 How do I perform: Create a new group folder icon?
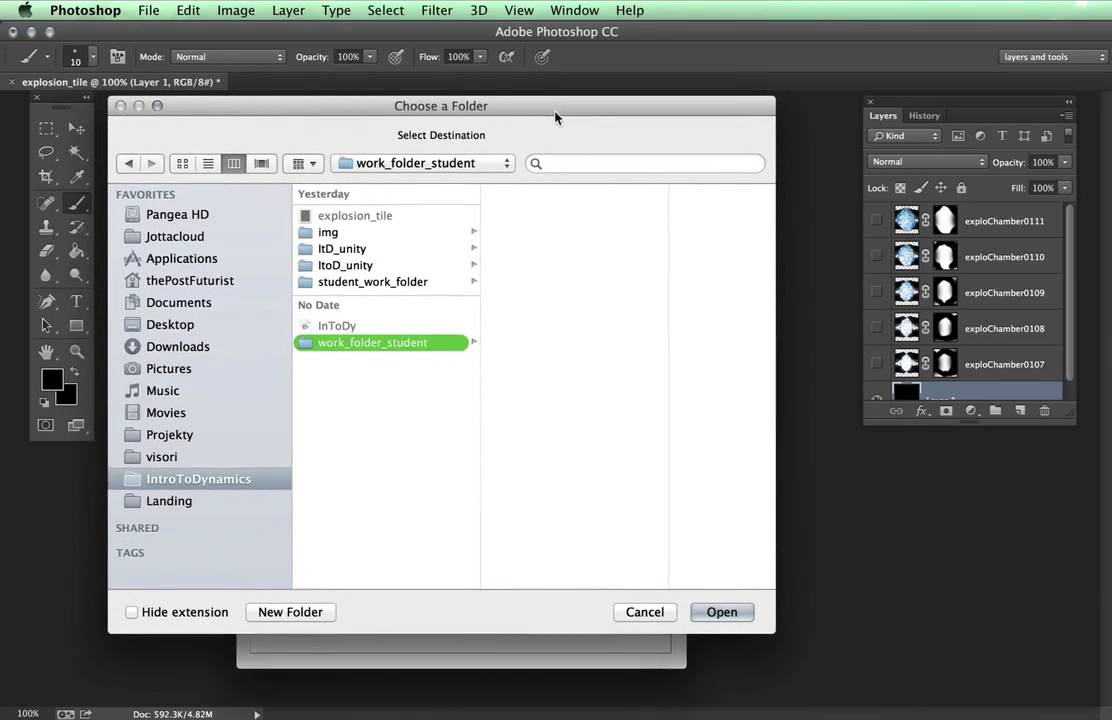(996, 411)
